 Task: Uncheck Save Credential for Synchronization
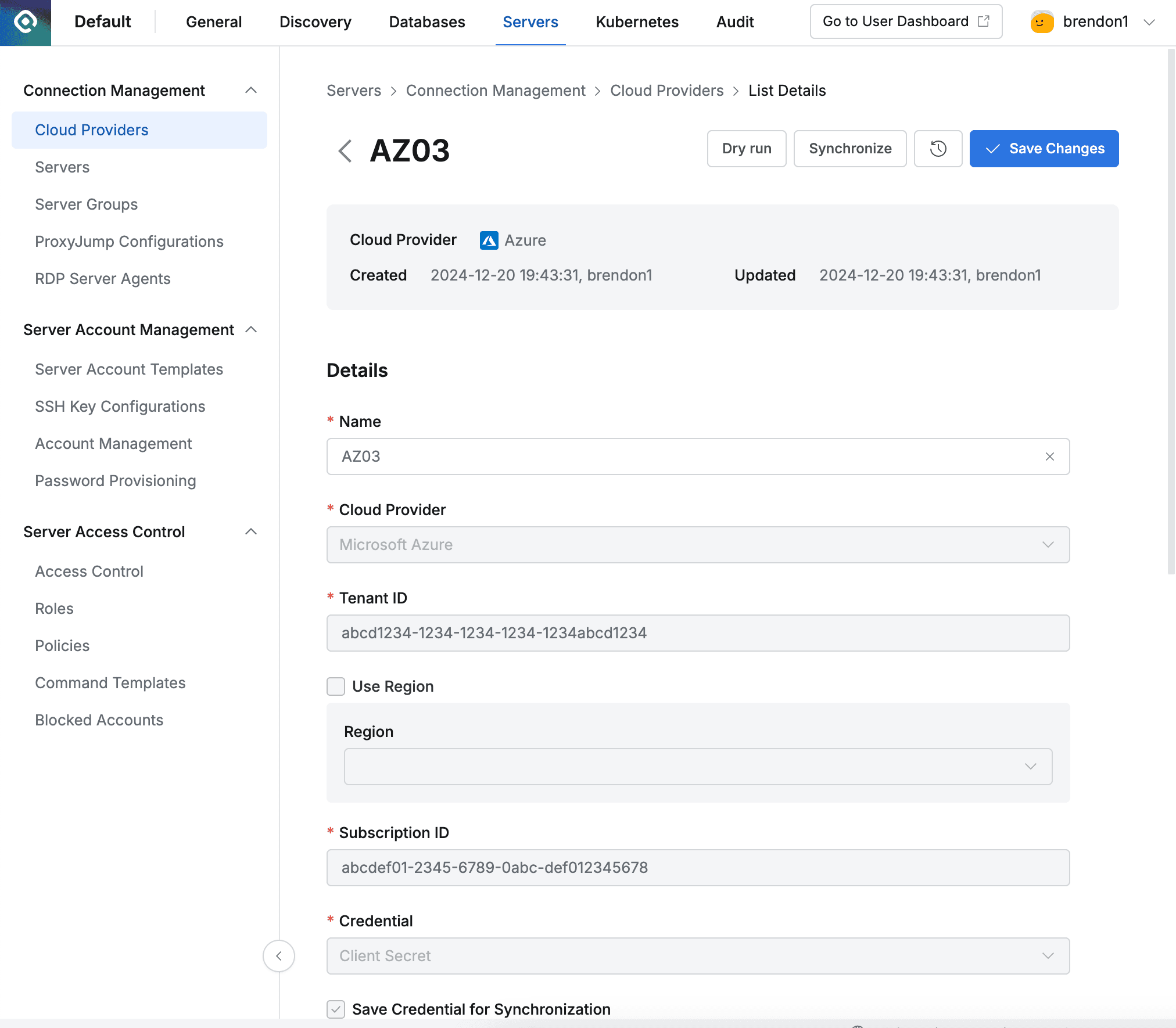point(336,1009)
